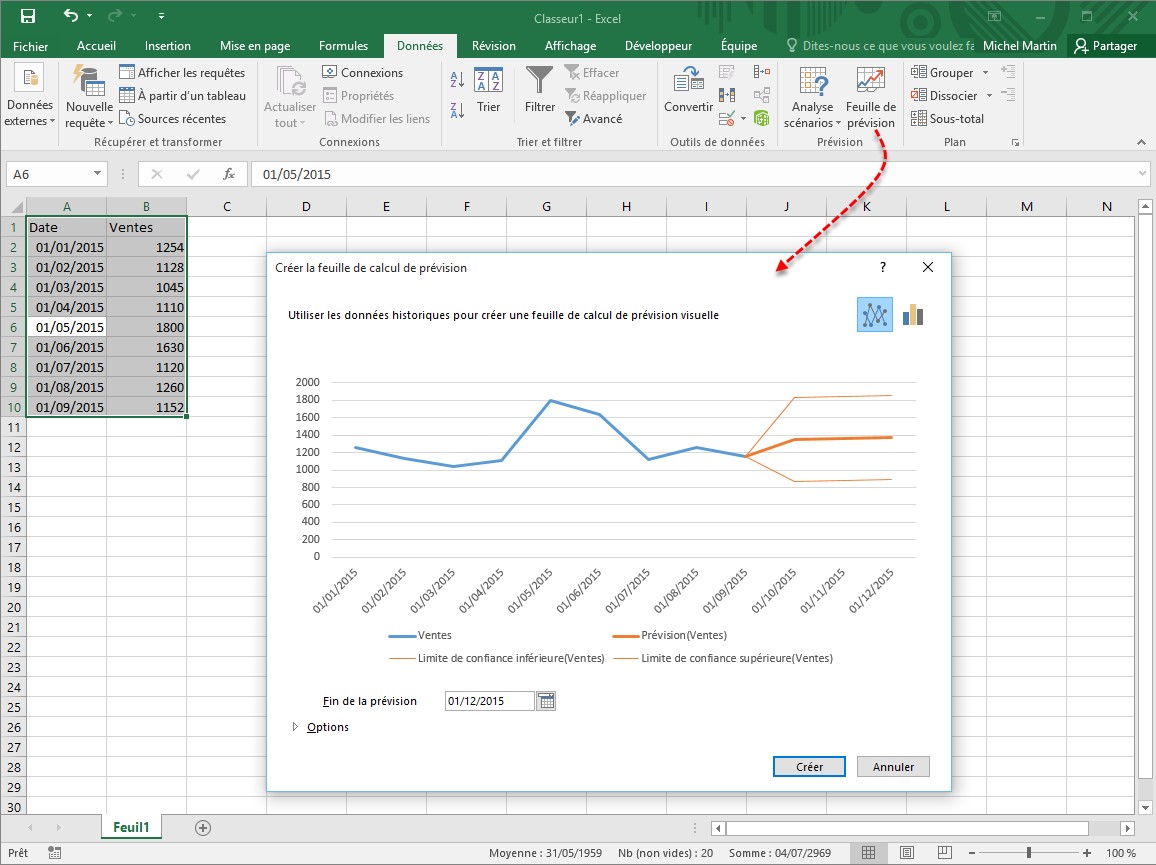
Task: Open the Analyse scénarios dropdown
Action: (x=812, y=115)
